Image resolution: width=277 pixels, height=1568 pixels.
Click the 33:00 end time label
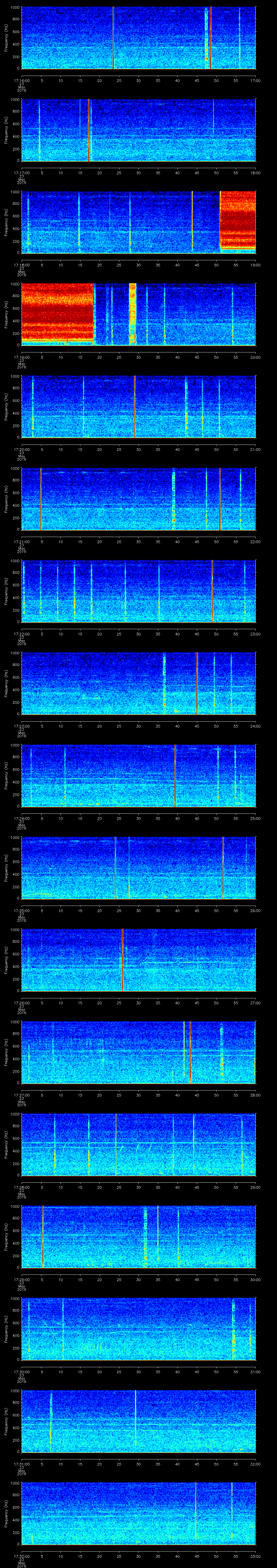click(x=255, y=1556)
